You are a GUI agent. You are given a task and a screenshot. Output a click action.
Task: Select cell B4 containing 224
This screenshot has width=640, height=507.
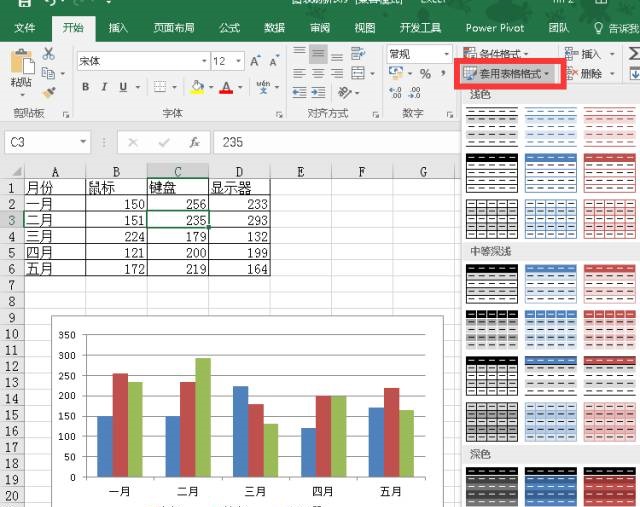[116, 236]
